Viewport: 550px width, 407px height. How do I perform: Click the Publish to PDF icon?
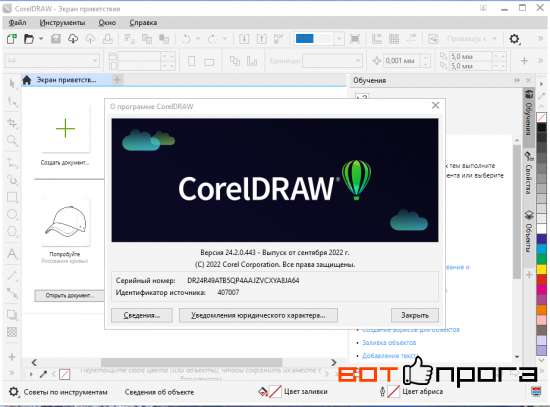point(279,39)
